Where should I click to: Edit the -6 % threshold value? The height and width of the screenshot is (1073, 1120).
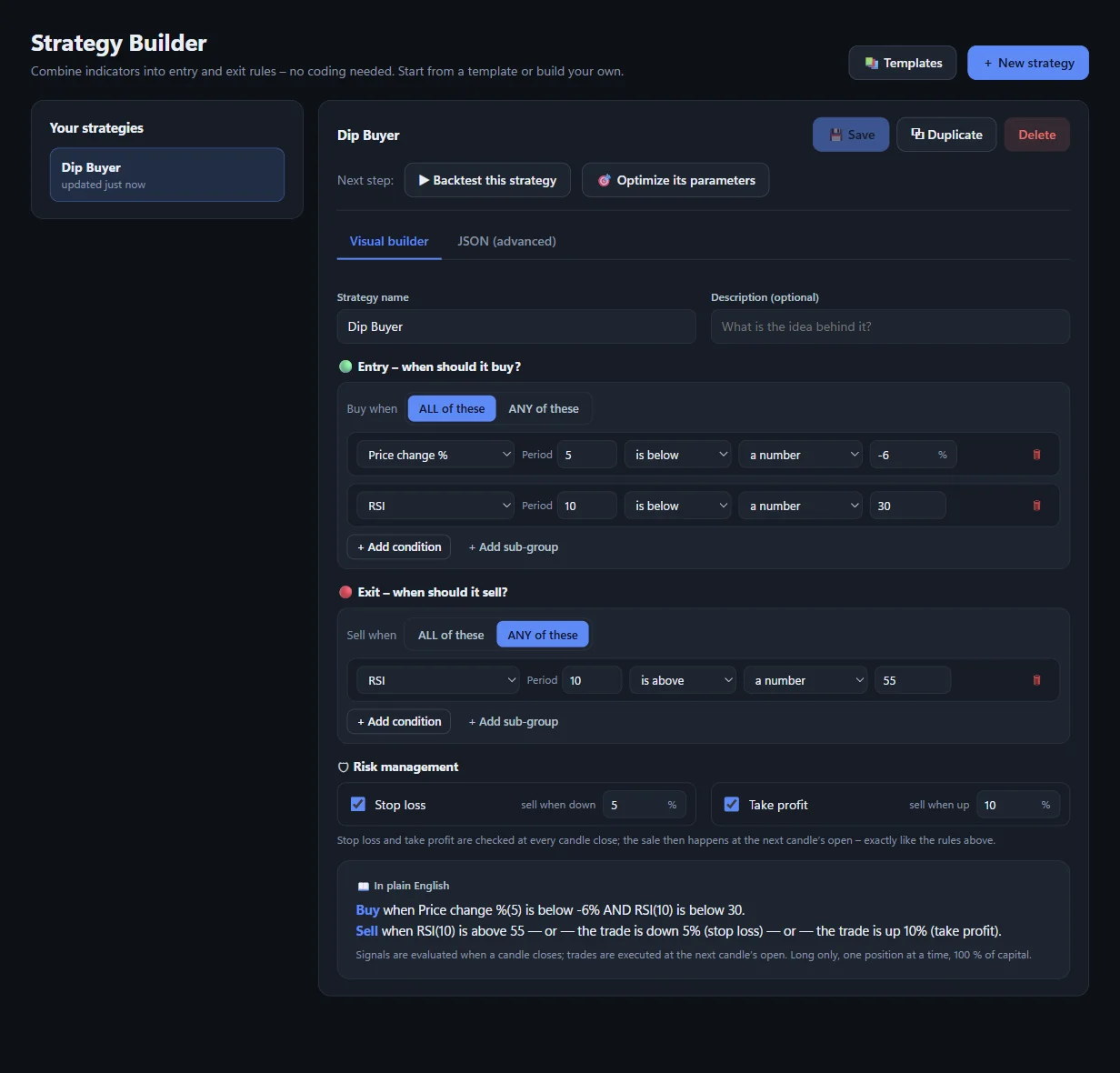click(x=913, y=455)
